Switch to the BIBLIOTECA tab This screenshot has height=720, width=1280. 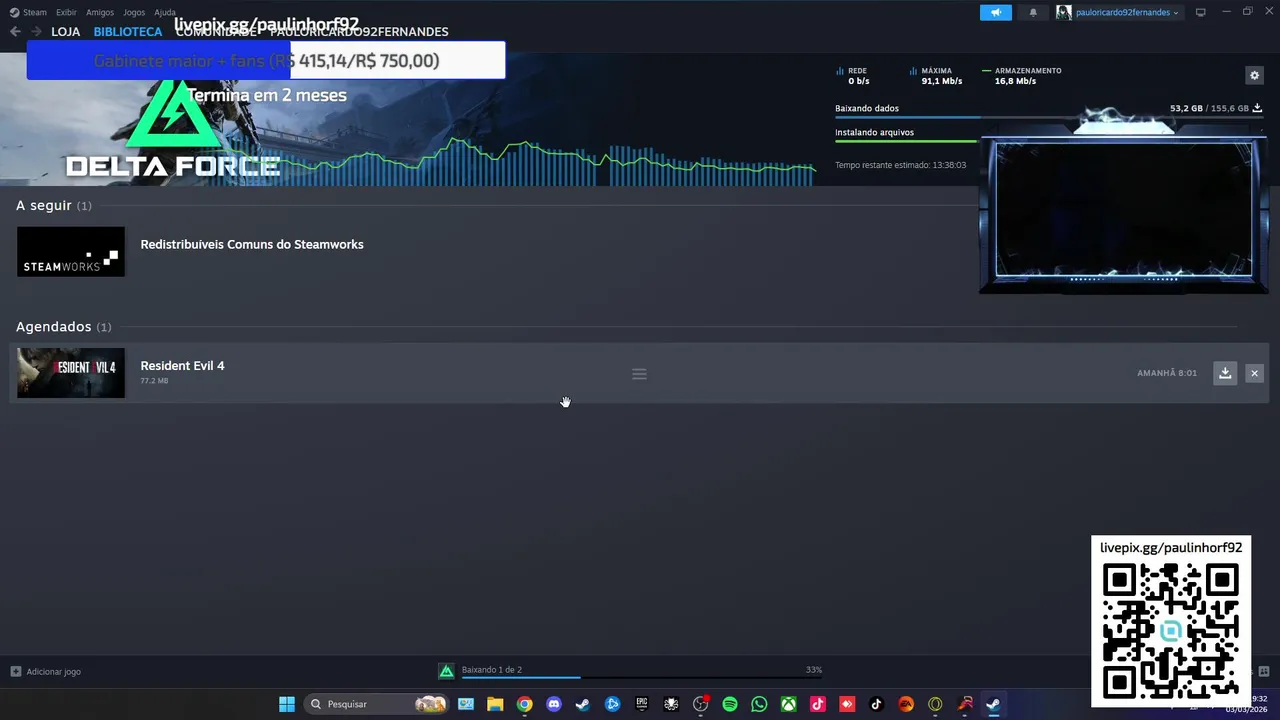128,32
